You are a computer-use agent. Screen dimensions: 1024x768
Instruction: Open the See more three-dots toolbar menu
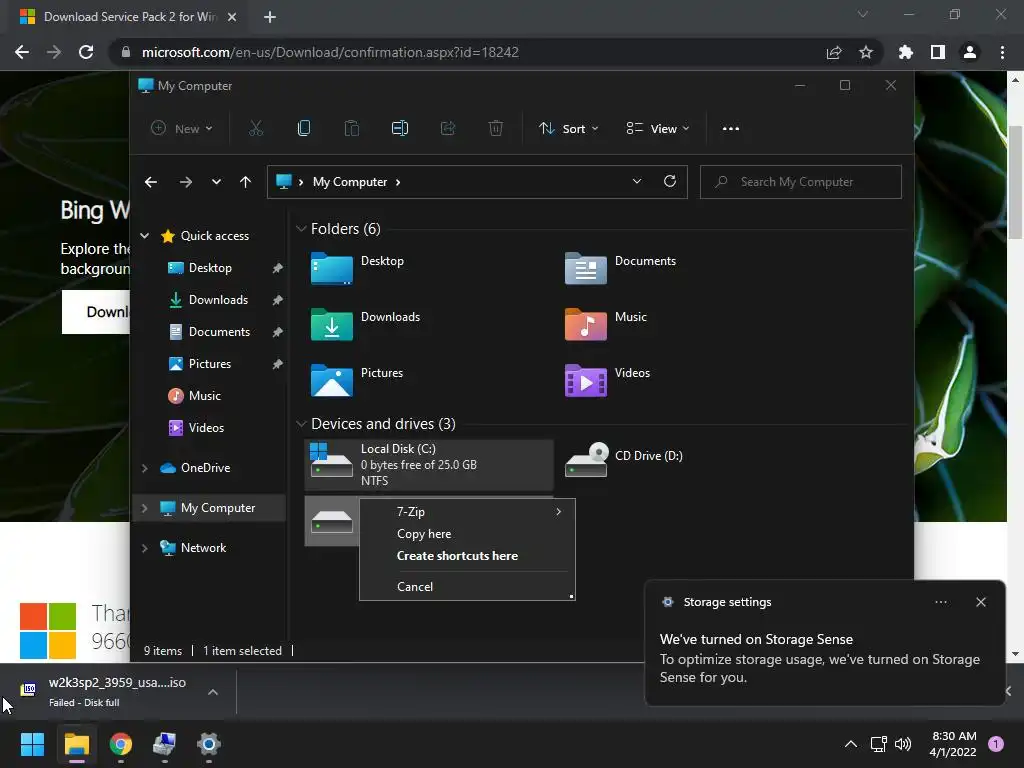[x=731, y=129]
